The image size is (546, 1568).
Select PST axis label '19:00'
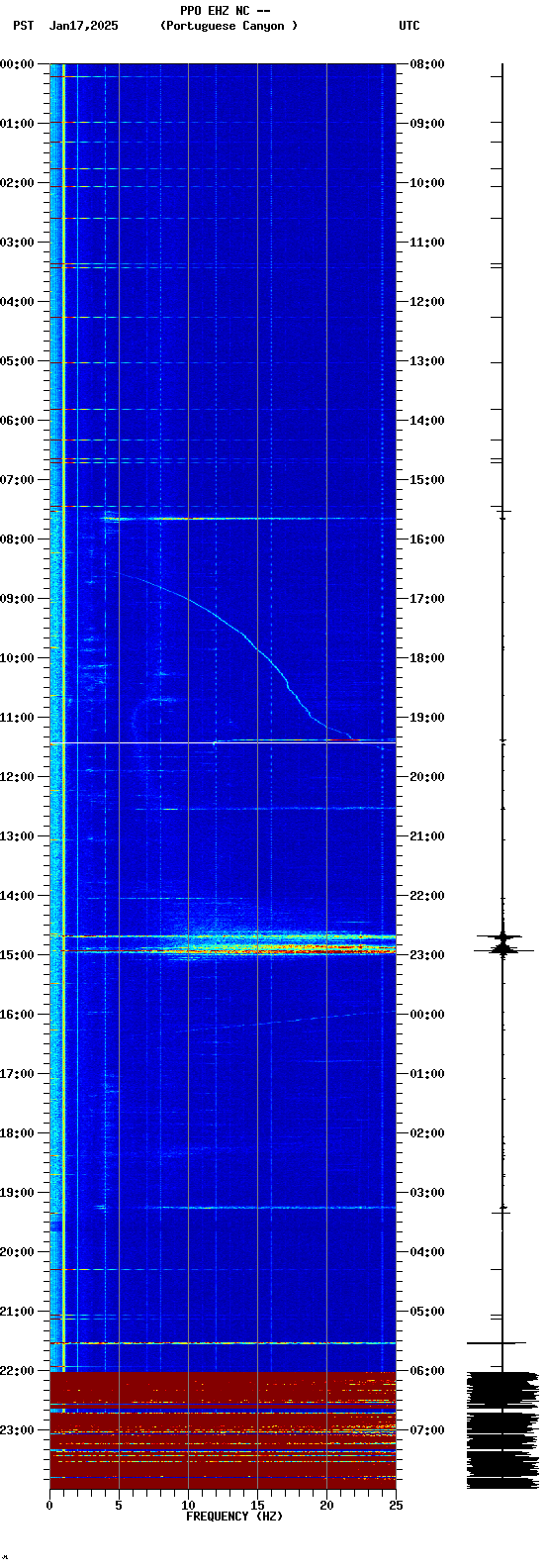click(18, 1193)
